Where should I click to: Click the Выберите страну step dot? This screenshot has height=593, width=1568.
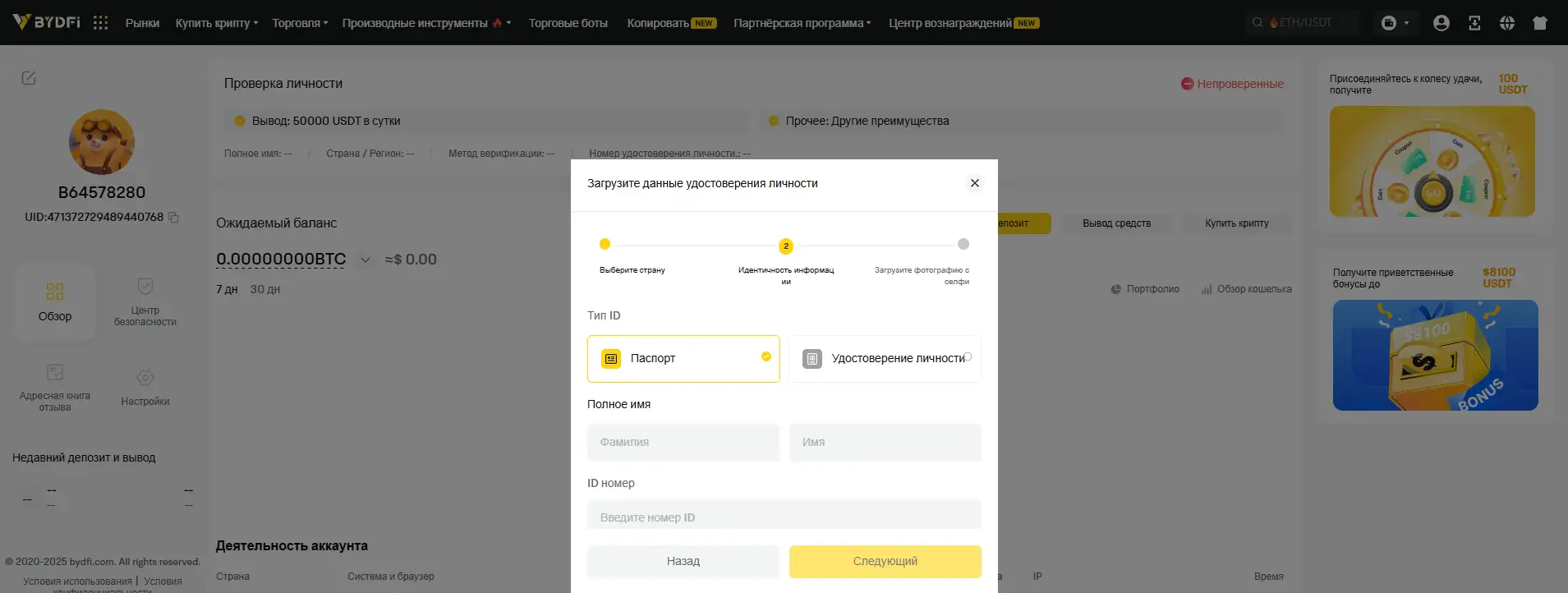(x=605, y=244)
